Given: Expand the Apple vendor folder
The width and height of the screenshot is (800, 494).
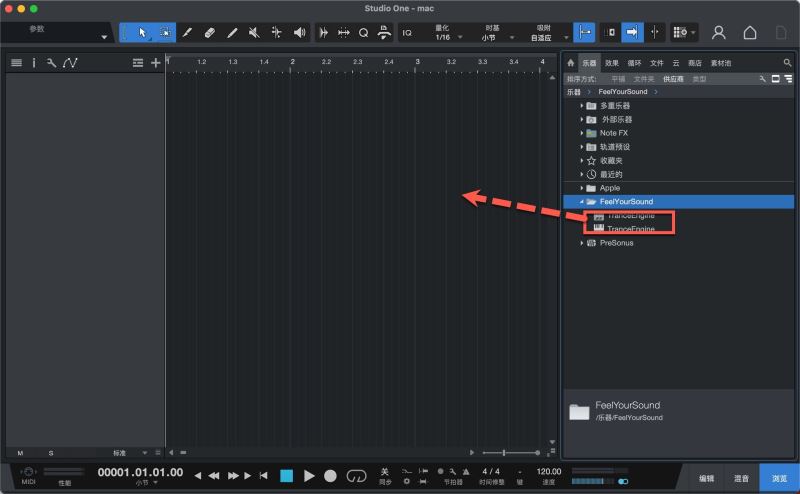Looking at the screenshot, I should [581, 188].
